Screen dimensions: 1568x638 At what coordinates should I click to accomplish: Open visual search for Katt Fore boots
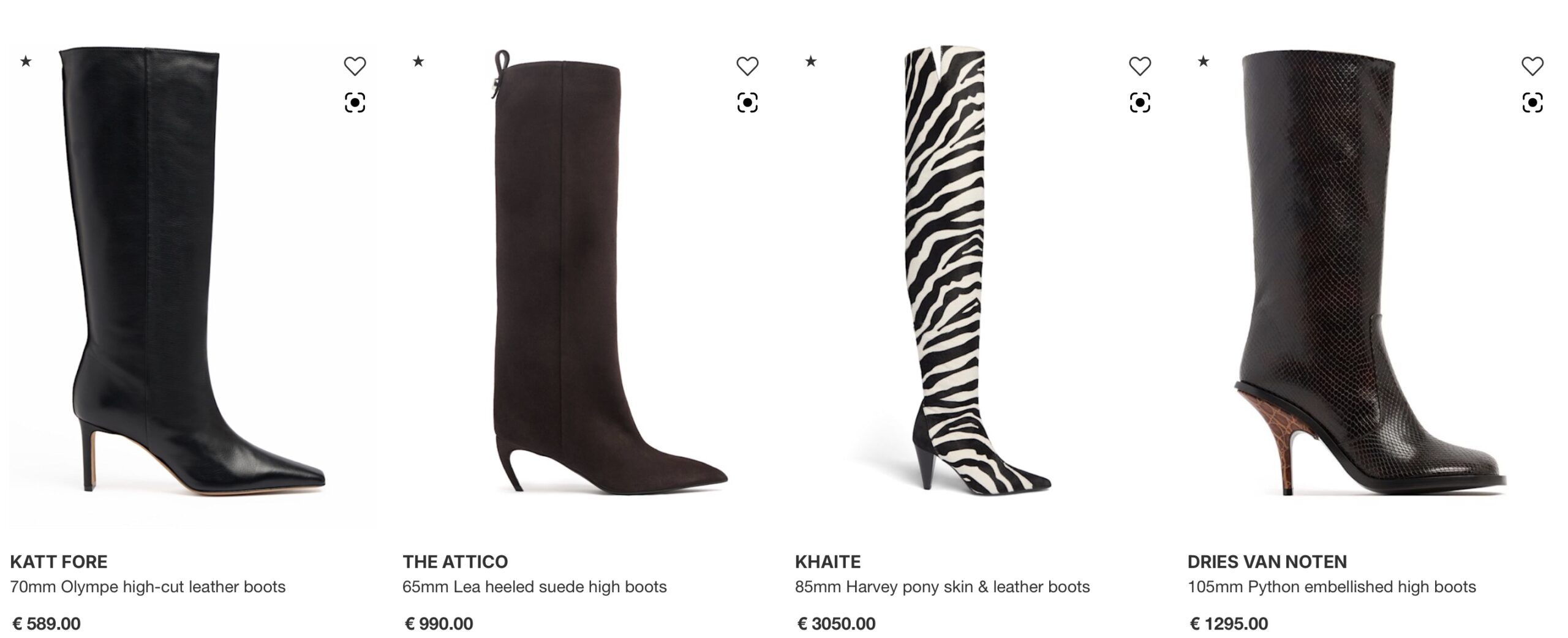pyautogui.click(x=355, y=102)
